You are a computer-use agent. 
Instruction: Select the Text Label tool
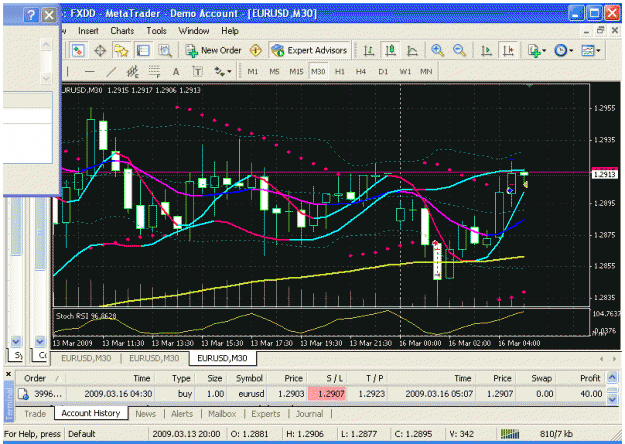[198, 72]
